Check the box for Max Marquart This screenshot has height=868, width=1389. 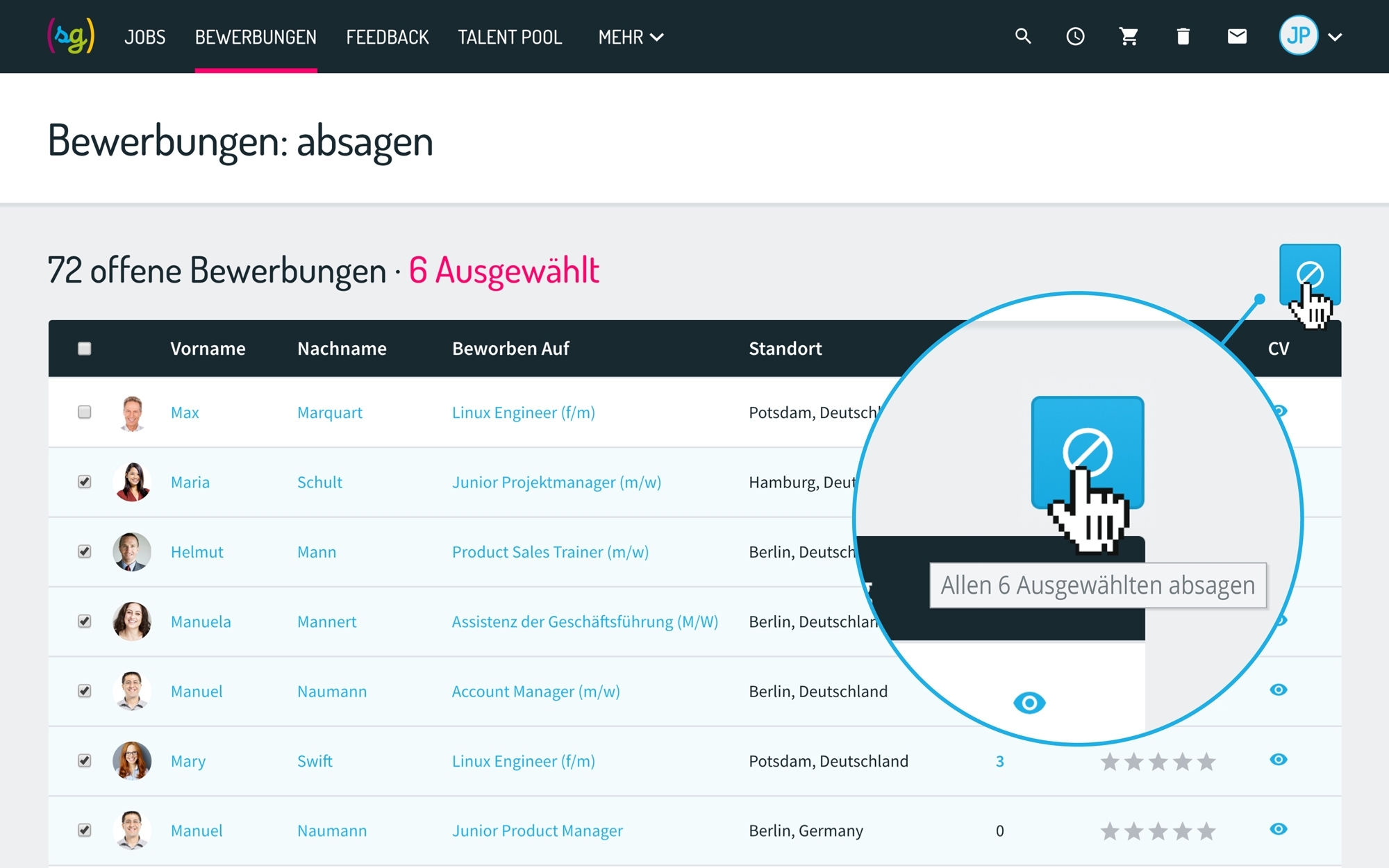tap(85, 412)
